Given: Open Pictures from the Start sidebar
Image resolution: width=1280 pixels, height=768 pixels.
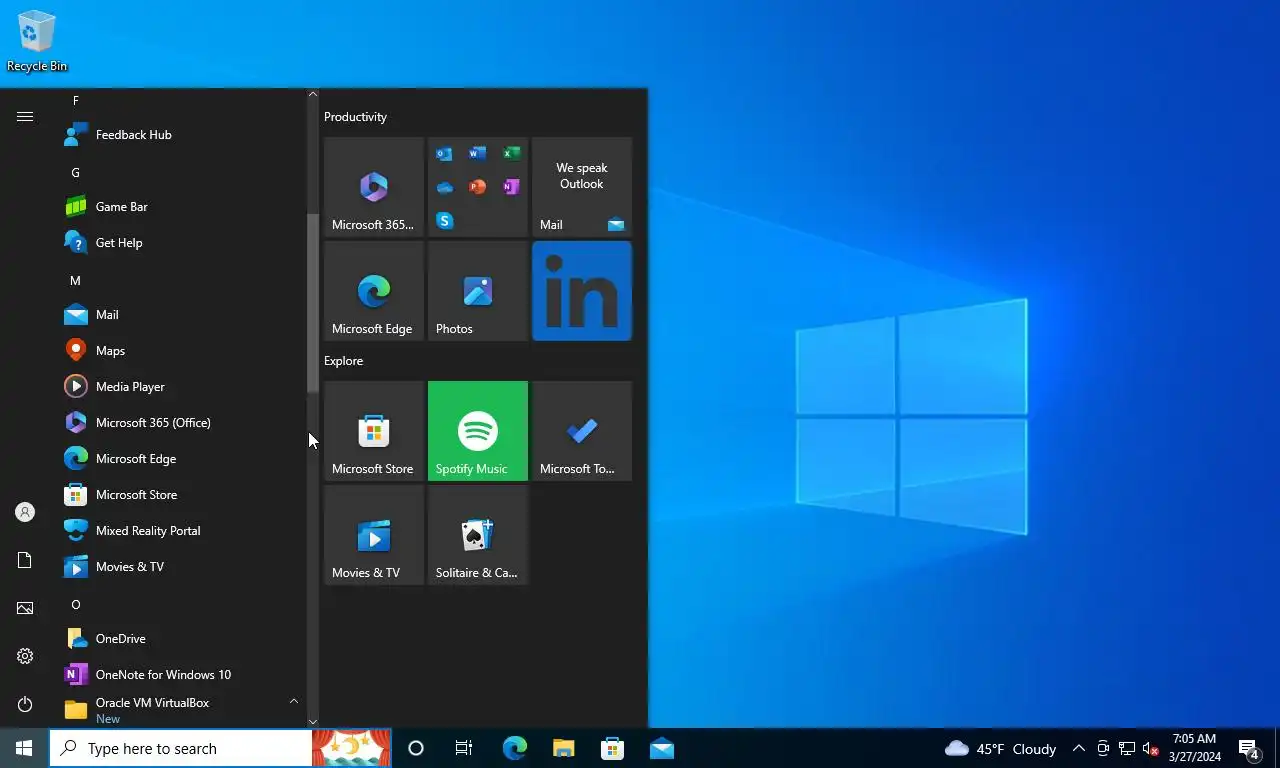Looking at the screenshot, I should [x=25, y=608].
